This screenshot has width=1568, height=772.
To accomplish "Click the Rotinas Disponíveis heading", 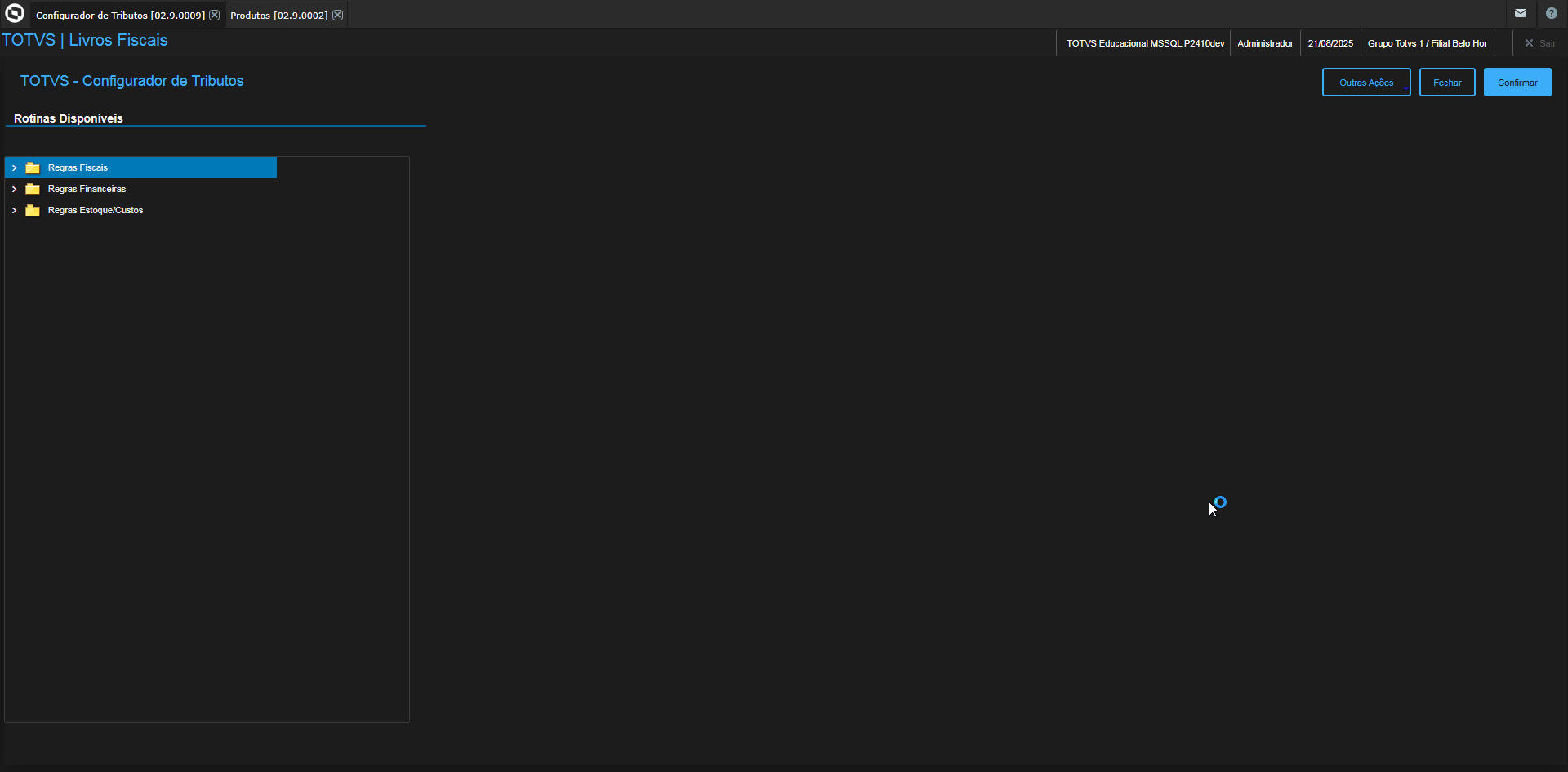I will pos(69,118).
